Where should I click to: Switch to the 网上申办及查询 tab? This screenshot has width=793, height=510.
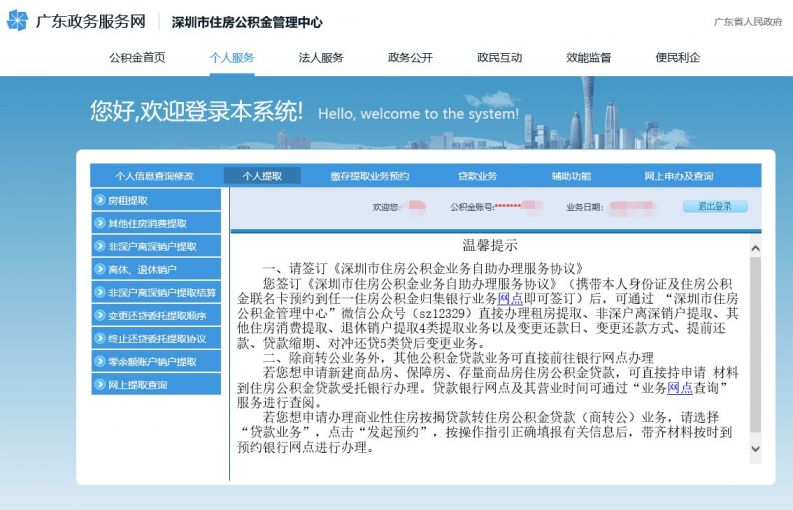coord(679,176)
